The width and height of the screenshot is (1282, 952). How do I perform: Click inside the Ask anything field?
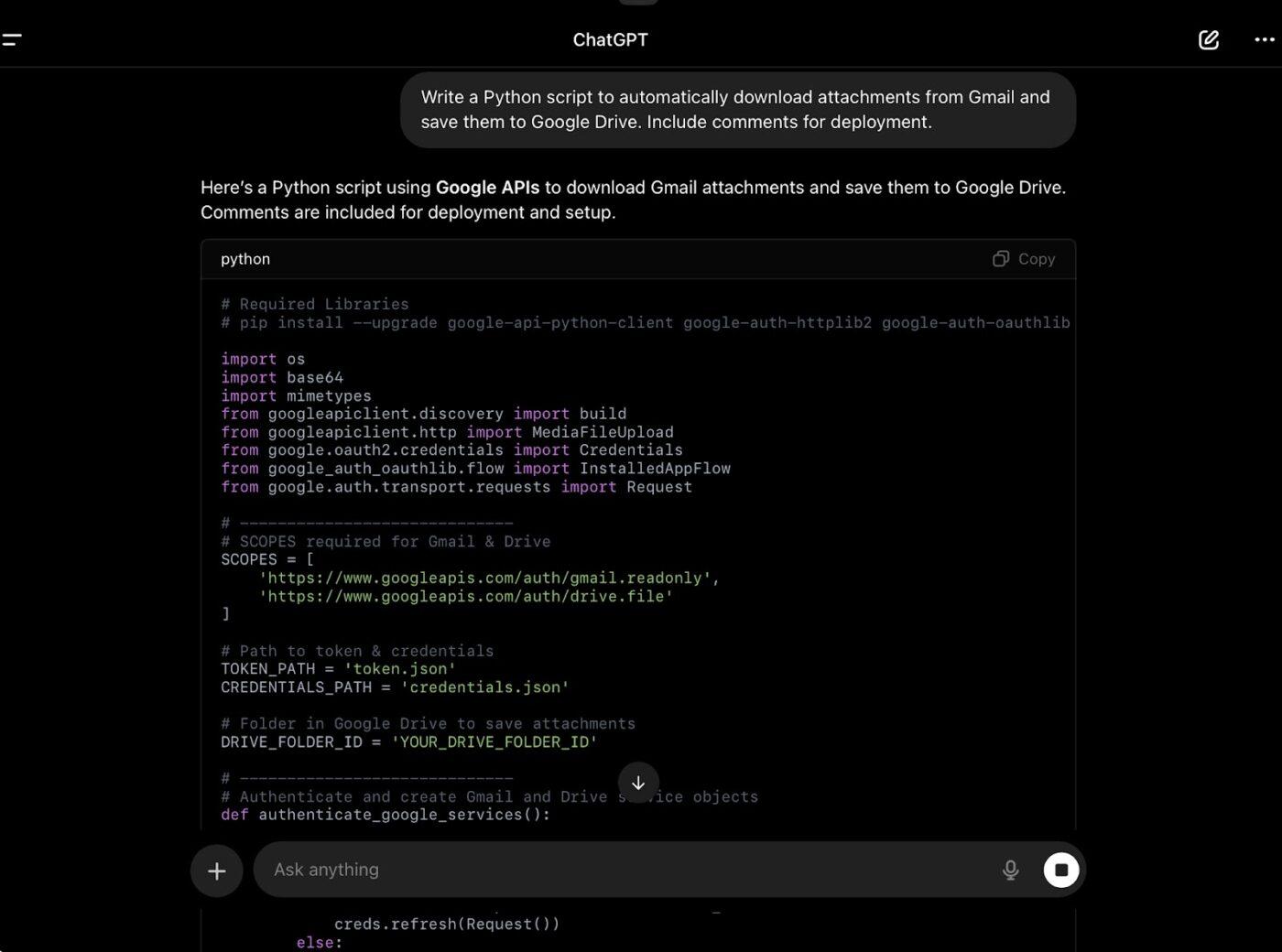(549, 870)
